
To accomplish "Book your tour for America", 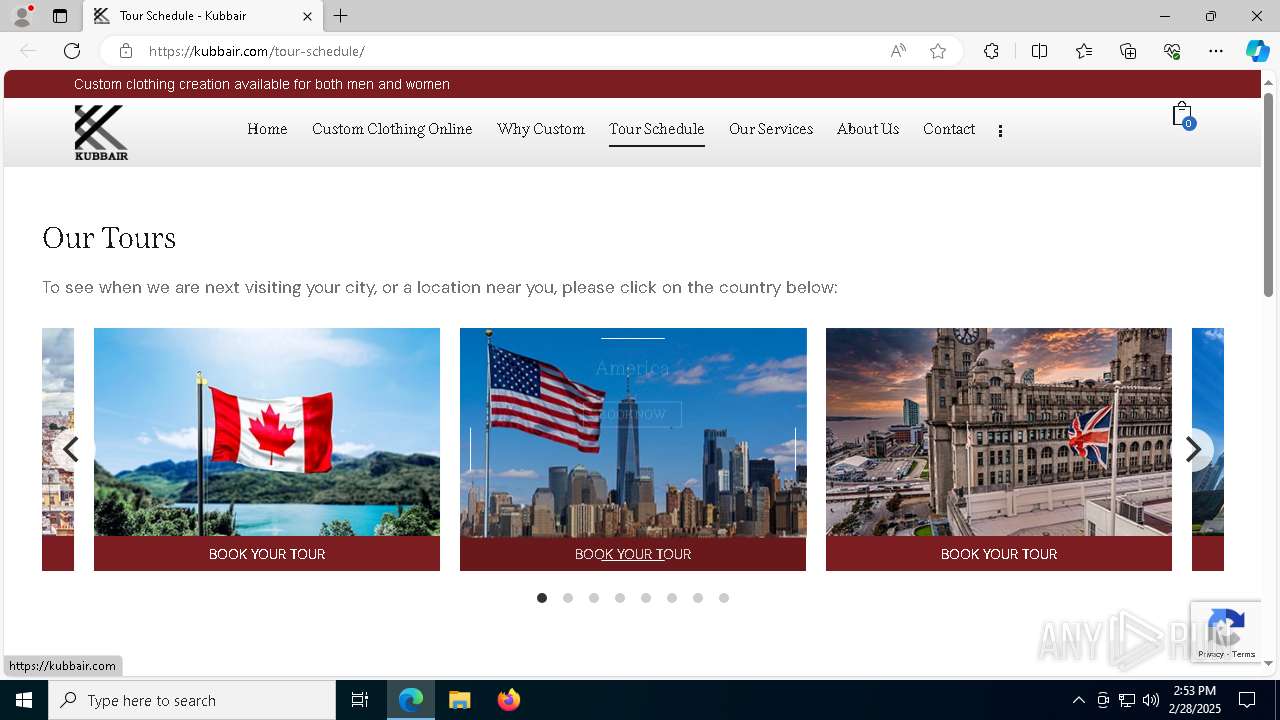I will pyautogui.click(x=633, y=554).
